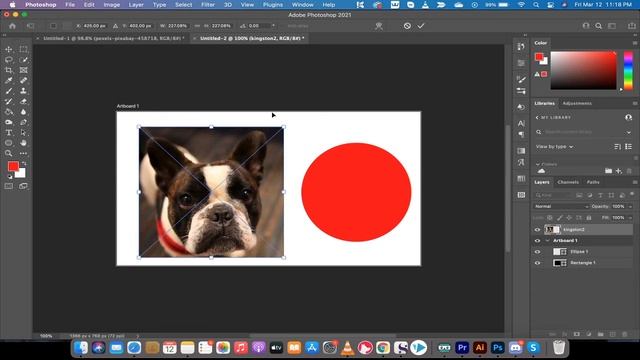The image size is (640, 360).
Task: Open the Fill slider dropdown
Action: click(631, 218)
